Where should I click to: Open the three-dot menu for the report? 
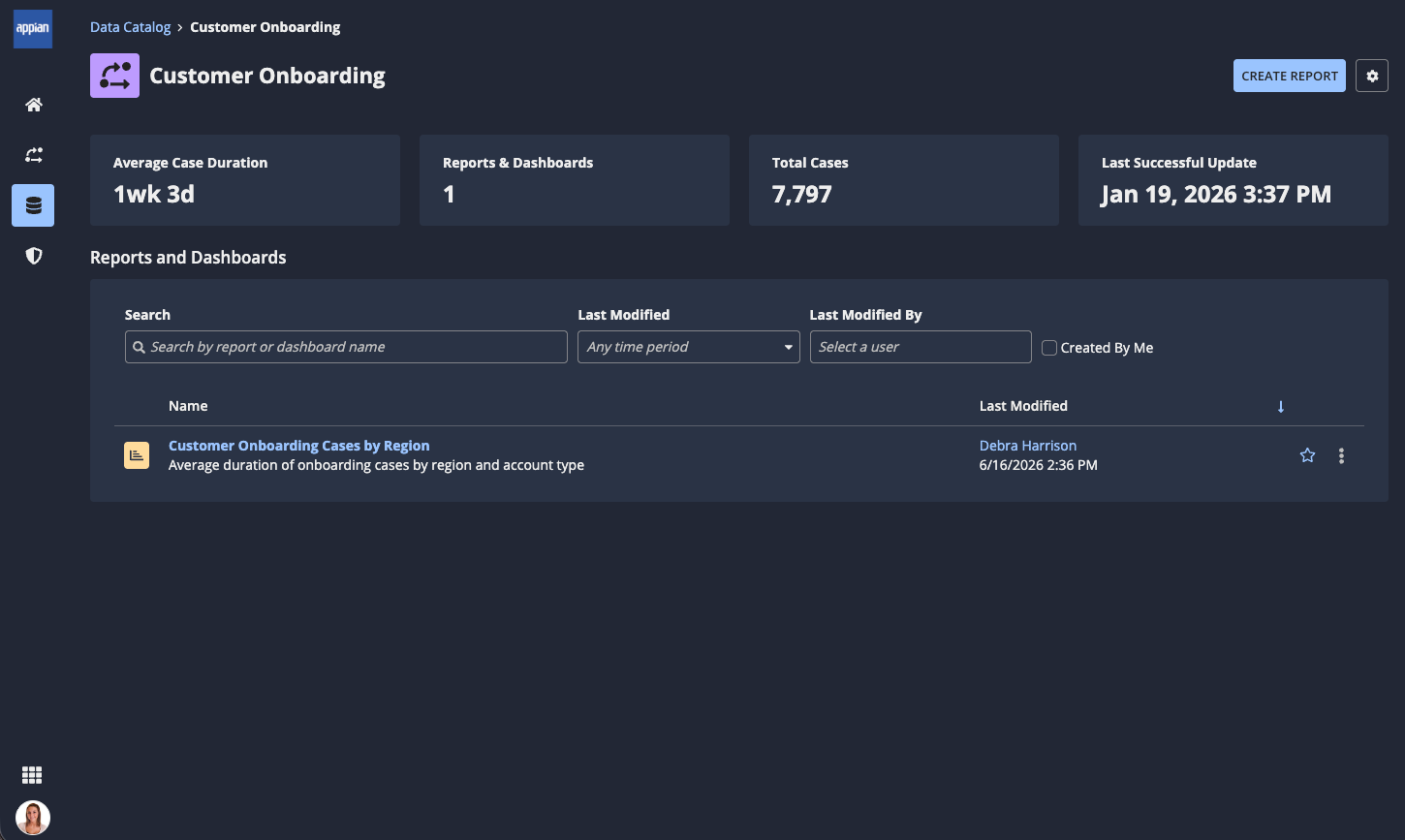point(1341,455)
